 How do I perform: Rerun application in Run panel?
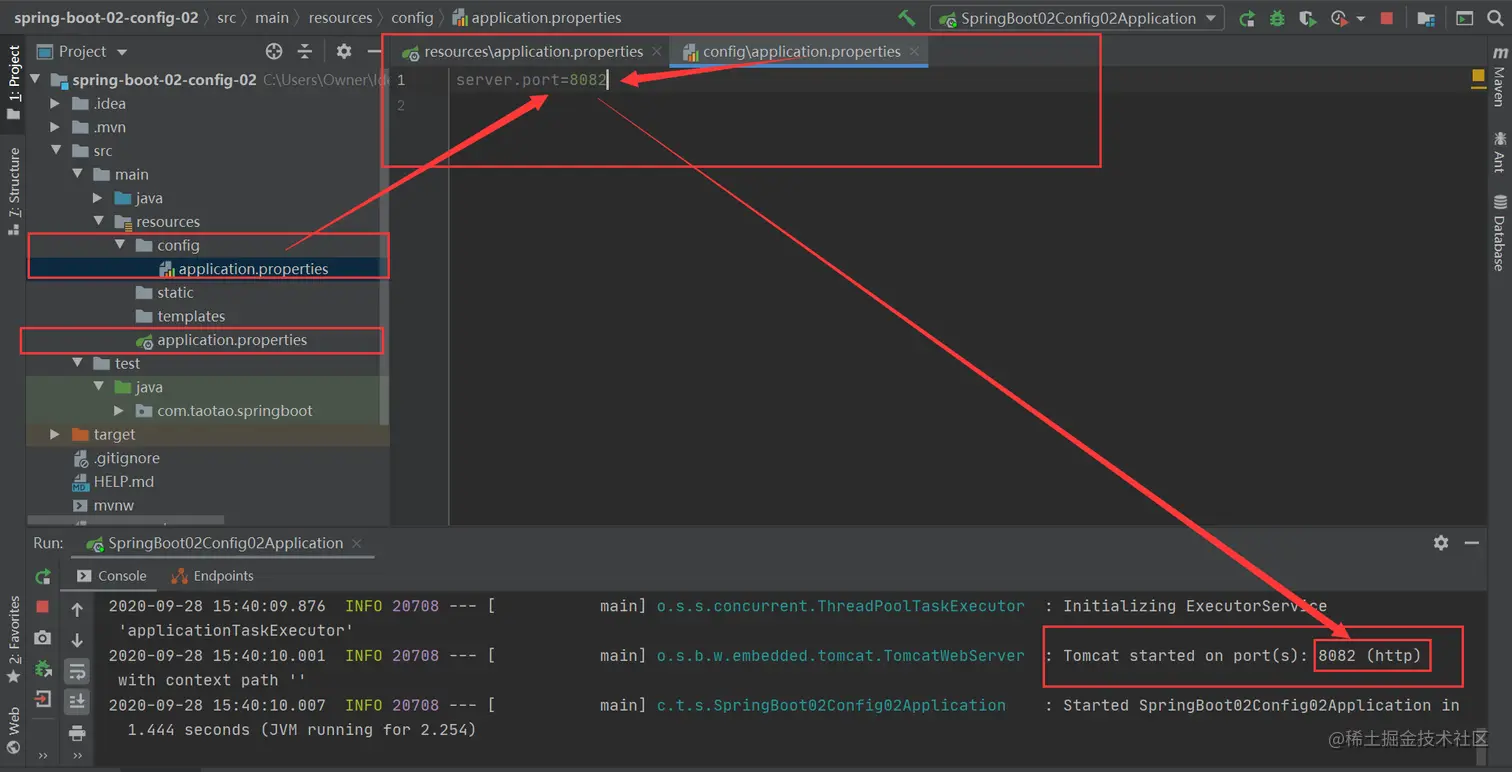click(43, 577)
